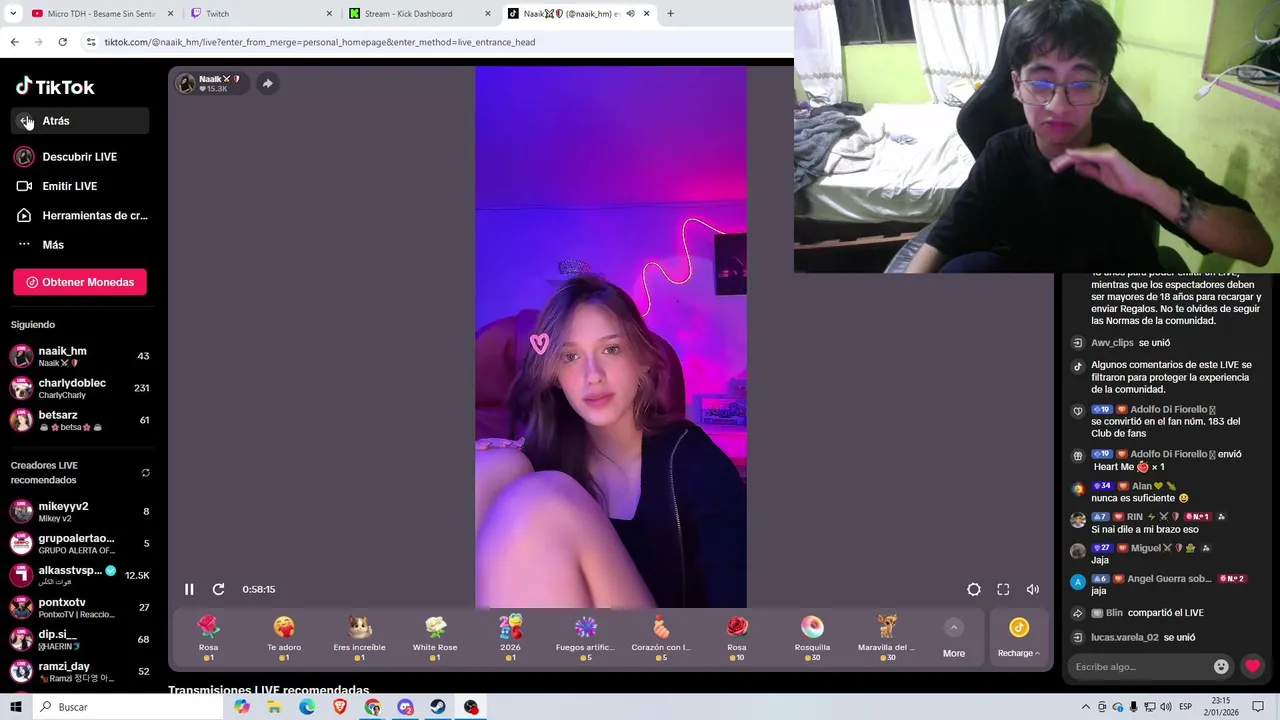The height and width of the screenshot is (720, 1280).
Task: Open Steam from the taskbar
Action: pyautogui.click(x=438, y=707)
